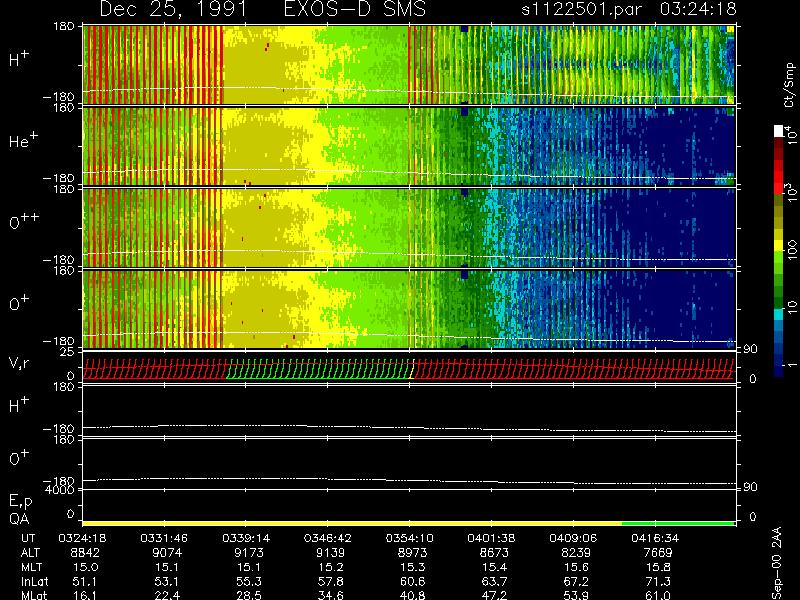Click the InLat value '60.6'
Screen dimensions: 800x600
click(412, 581)
